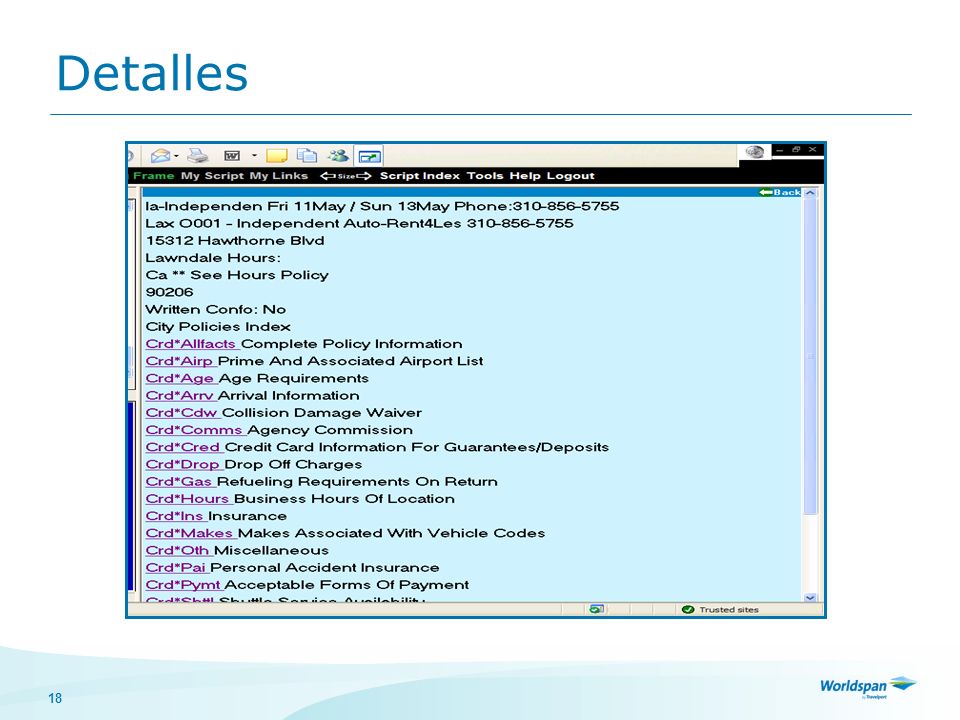Click 'Ca ** See Hours Policy' text
The image size is (960, 720).
coord(237,275)
